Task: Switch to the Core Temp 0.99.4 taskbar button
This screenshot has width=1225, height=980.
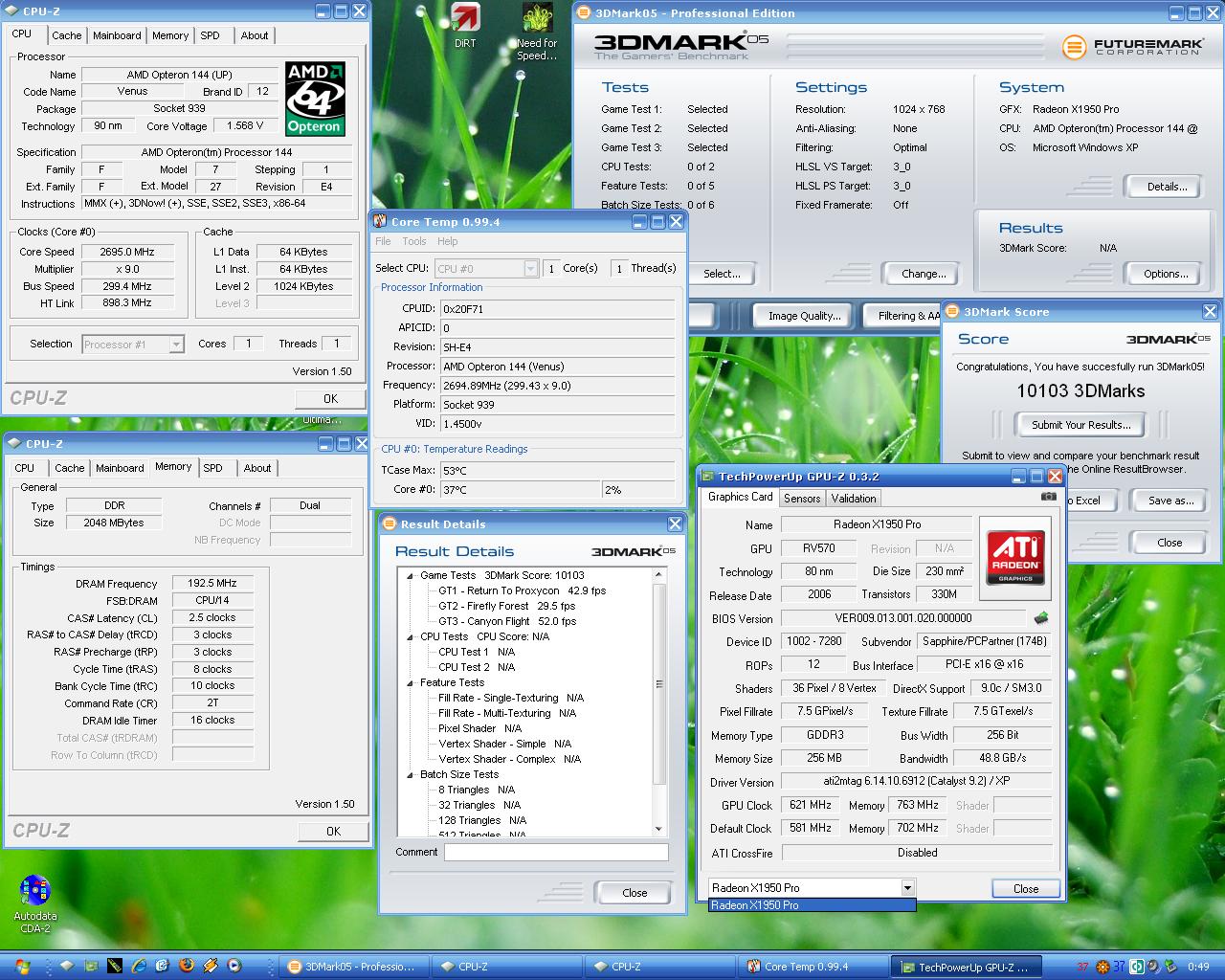Action: [x=812, y=967]
